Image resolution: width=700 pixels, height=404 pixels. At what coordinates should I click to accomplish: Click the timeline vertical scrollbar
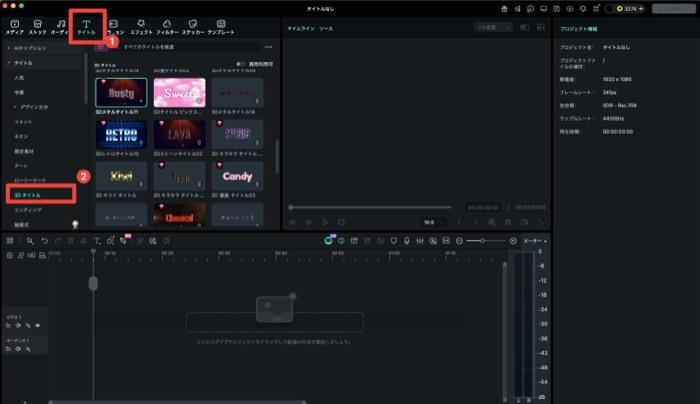click(x=505, y=330)
